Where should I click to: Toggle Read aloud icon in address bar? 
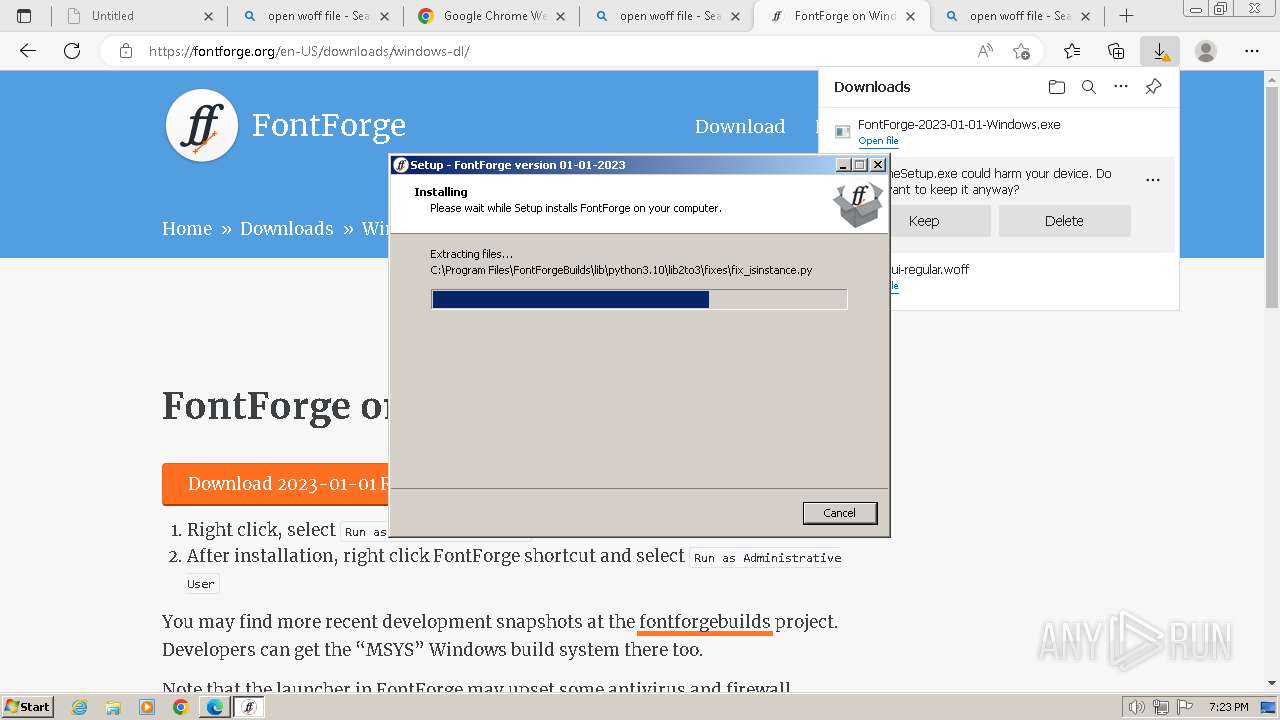pyautogui.click(x=985, y=51)
